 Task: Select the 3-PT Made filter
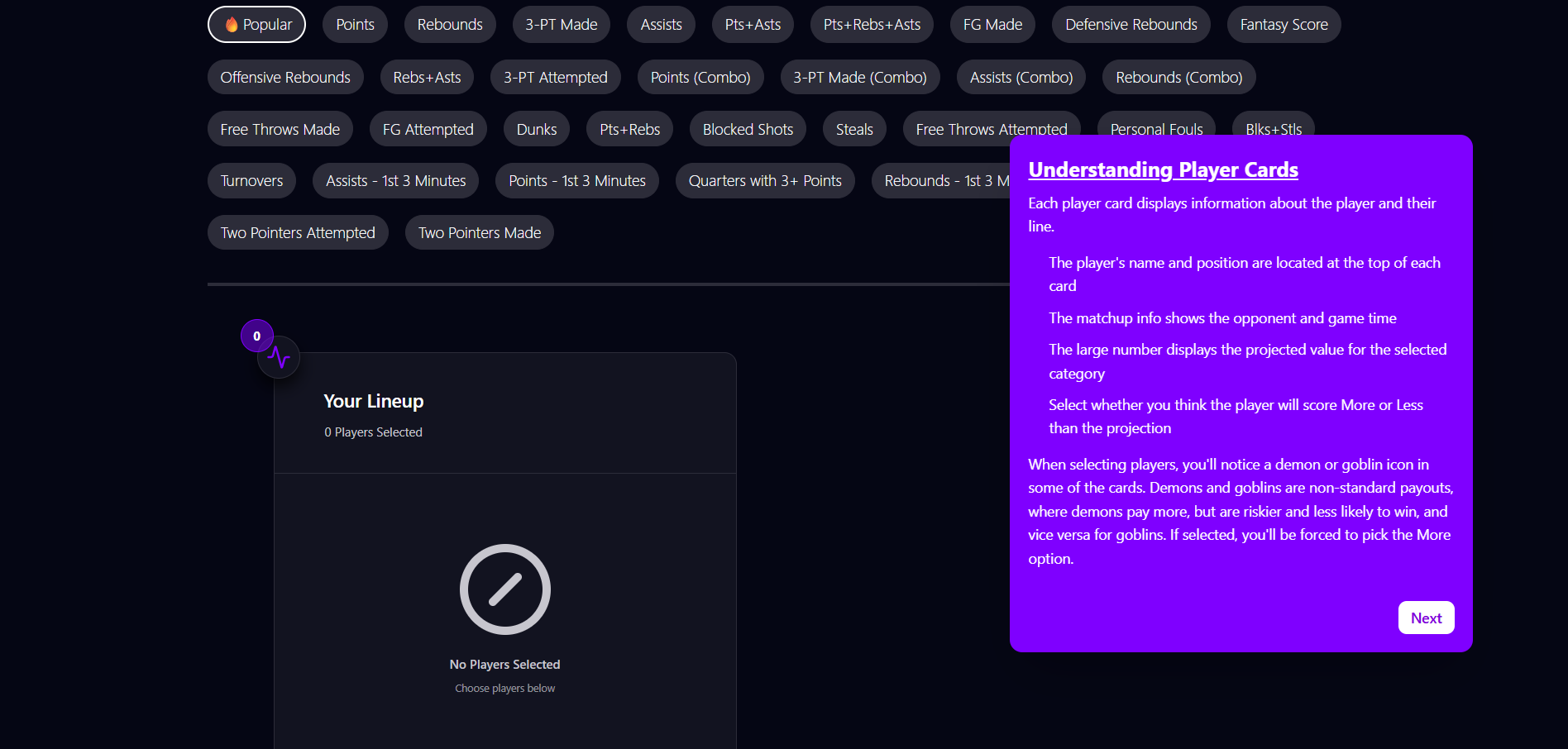[562, 25]
